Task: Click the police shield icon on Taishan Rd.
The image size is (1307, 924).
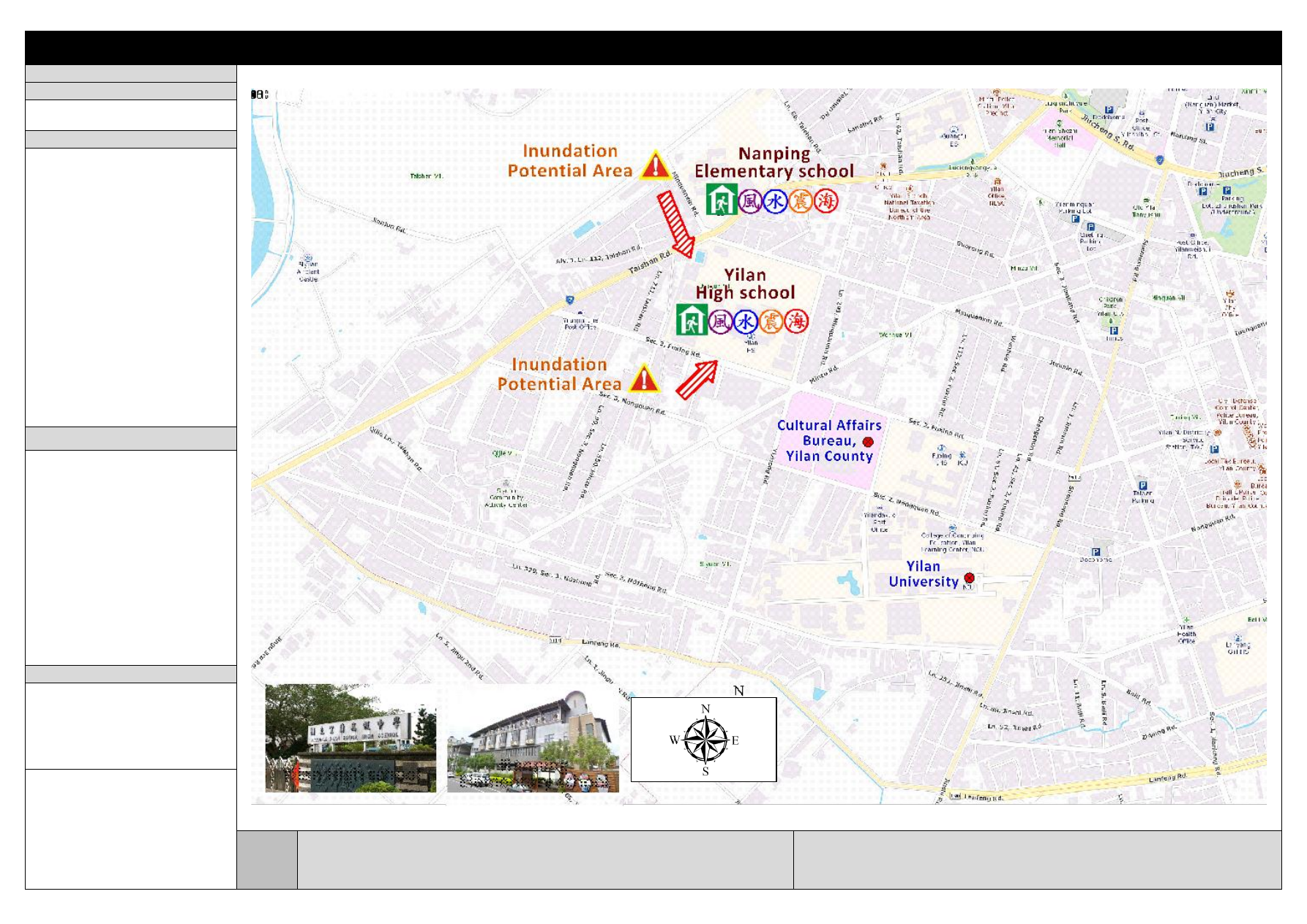Action: pyautogui.click(x=569, y=300)
